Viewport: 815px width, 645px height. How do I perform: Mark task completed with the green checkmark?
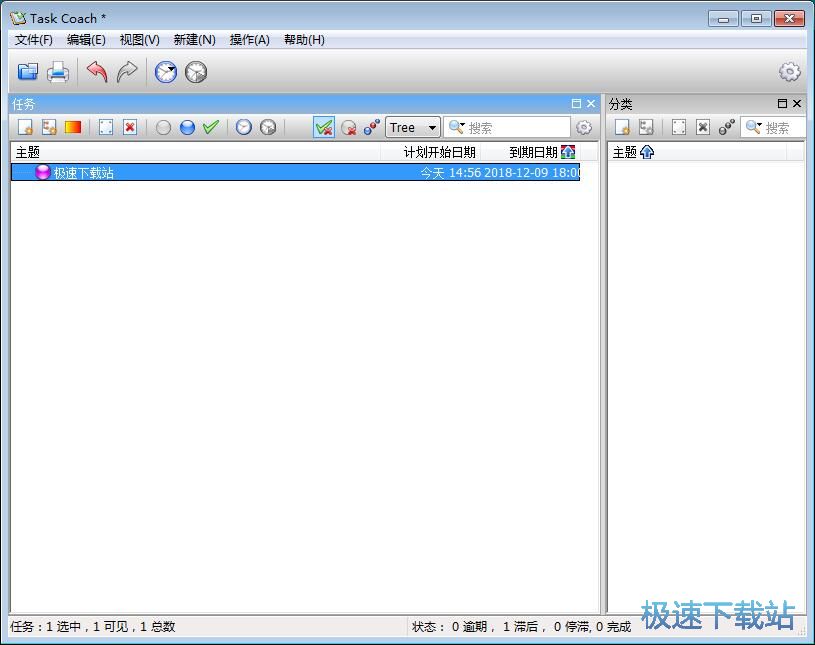(x=211, y=127)
